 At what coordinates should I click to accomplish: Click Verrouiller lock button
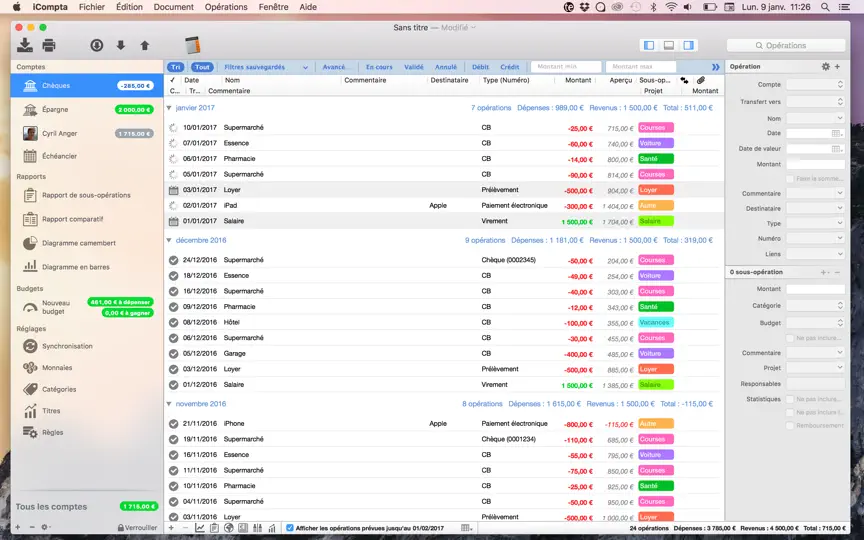point(137,527)
